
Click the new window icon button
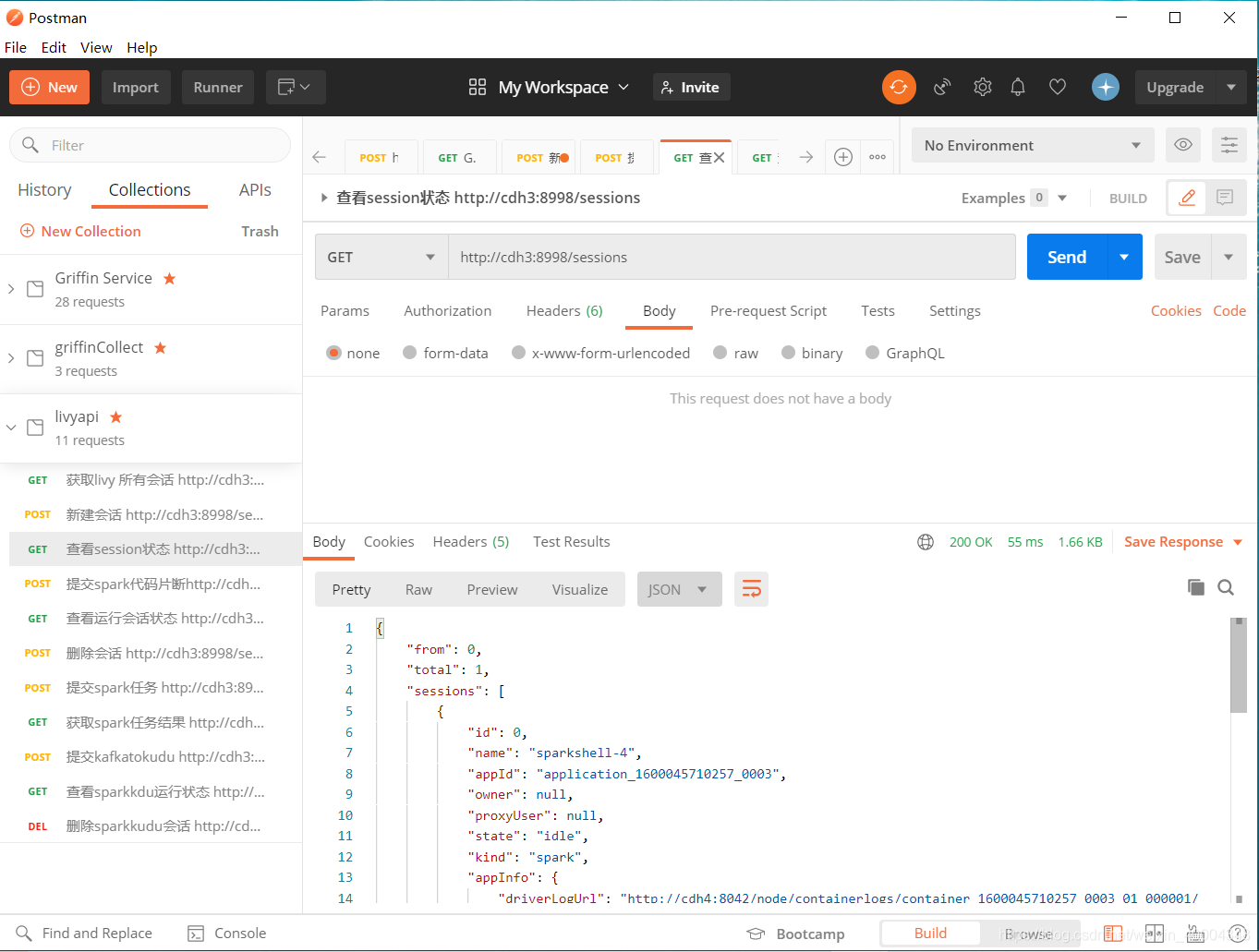pyautogui.click(x=296, y=87)
